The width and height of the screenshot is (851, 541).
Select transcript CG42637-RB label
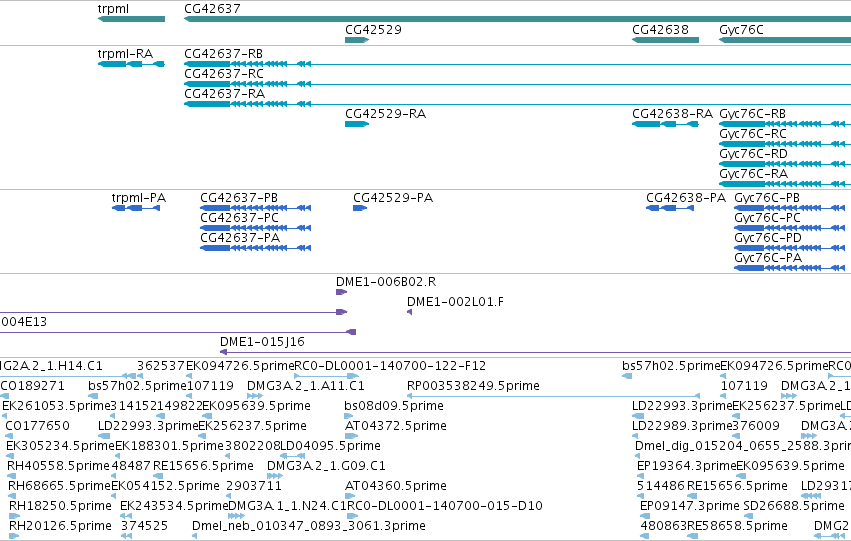tap(224, 54)
